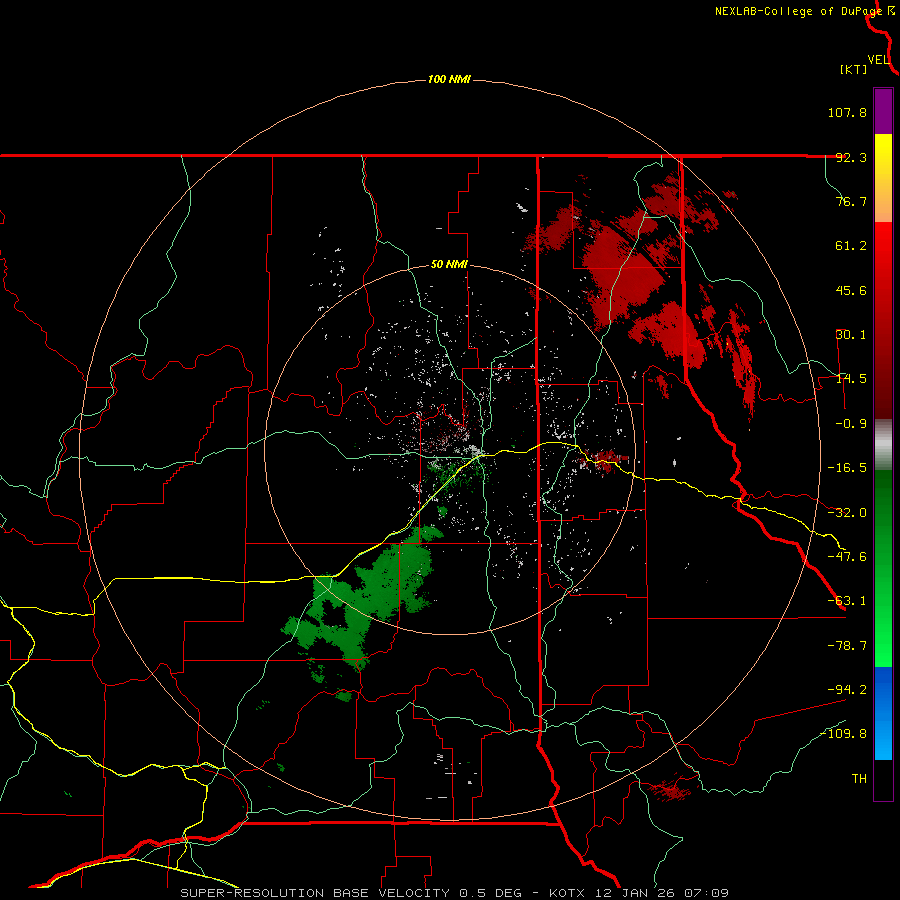The height and width of the screenshot is (900, 900).
Task: Select the 76.7 velocity scale value
Action: 851,201
